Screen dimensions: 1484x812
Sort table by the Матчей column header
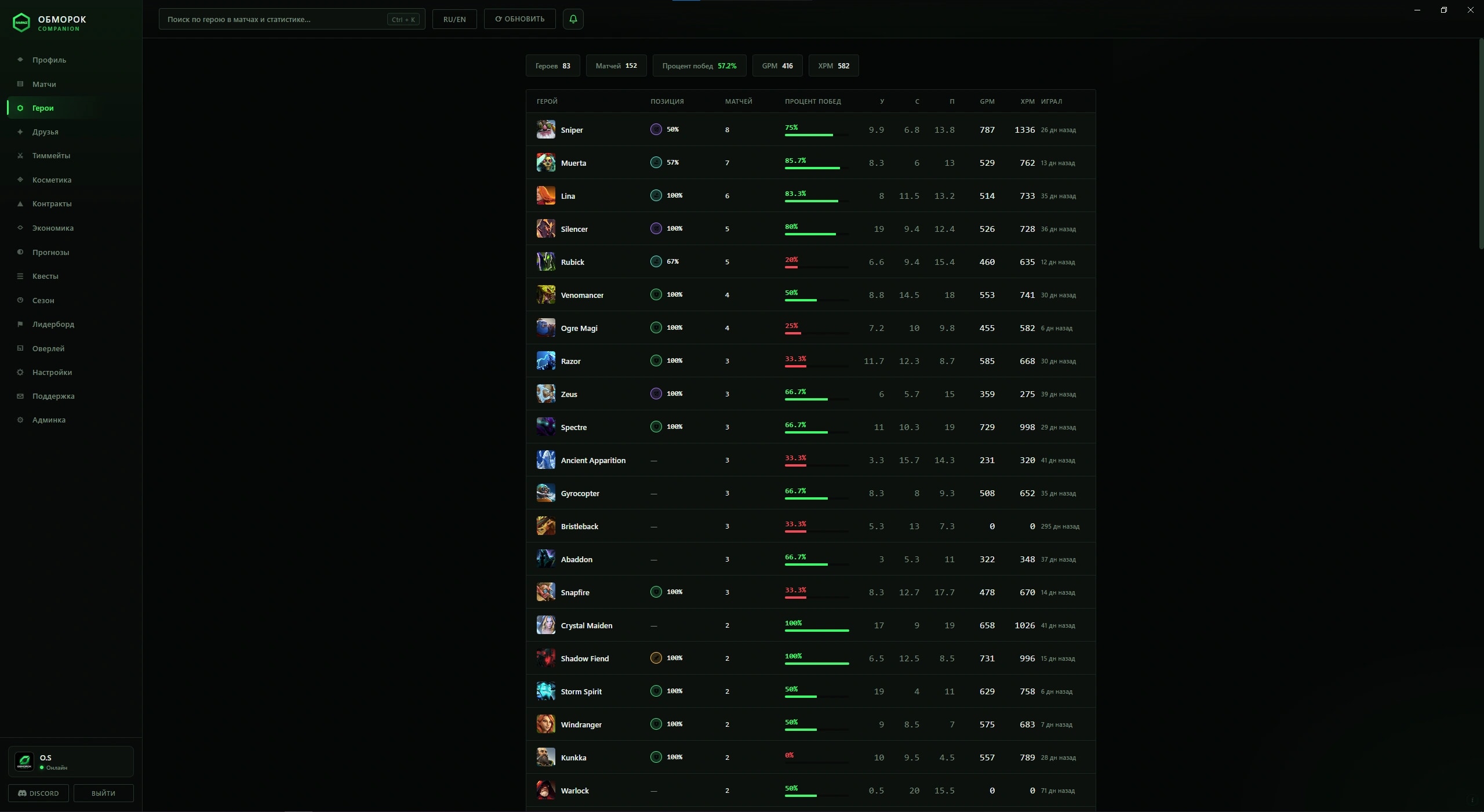pyautogui.click(x=739, y=101)
